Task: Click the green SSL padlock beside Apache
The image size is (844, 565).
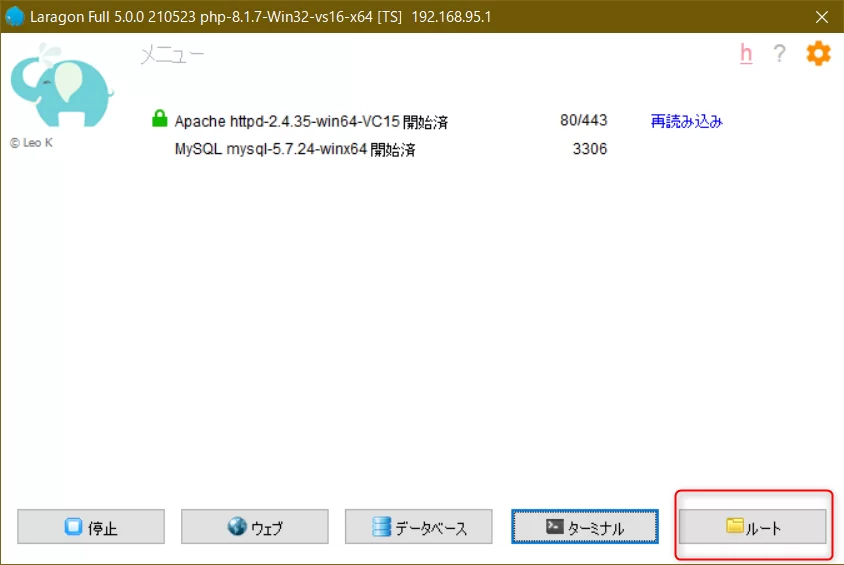Action: coord(159,118)
